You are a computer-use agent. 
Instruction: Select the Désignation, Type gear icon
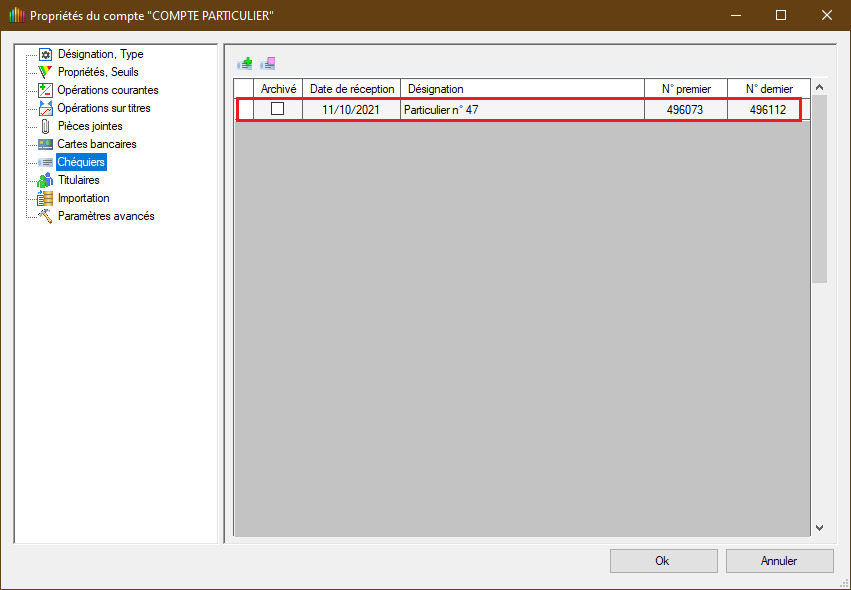point(45,54)
